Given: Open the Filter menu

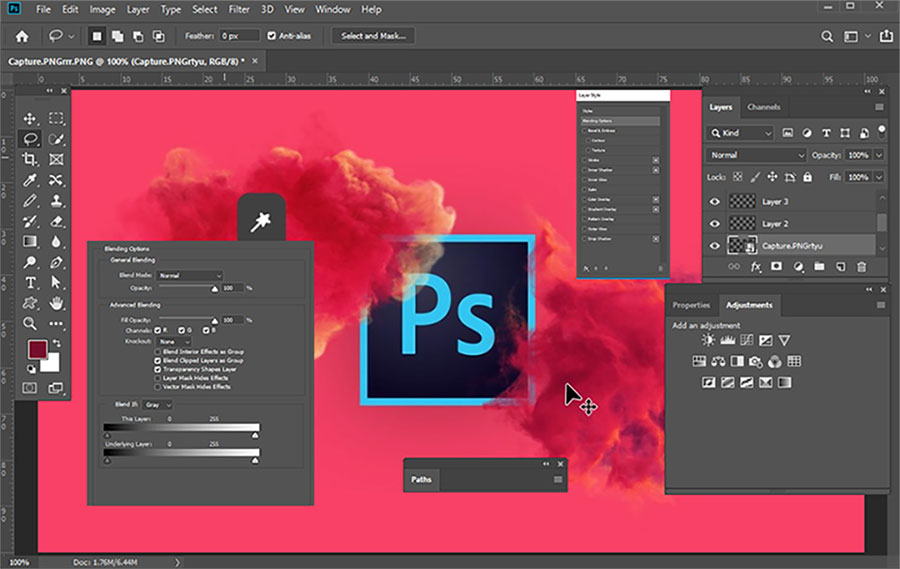Looking at the screenshot, I should 239,10.
